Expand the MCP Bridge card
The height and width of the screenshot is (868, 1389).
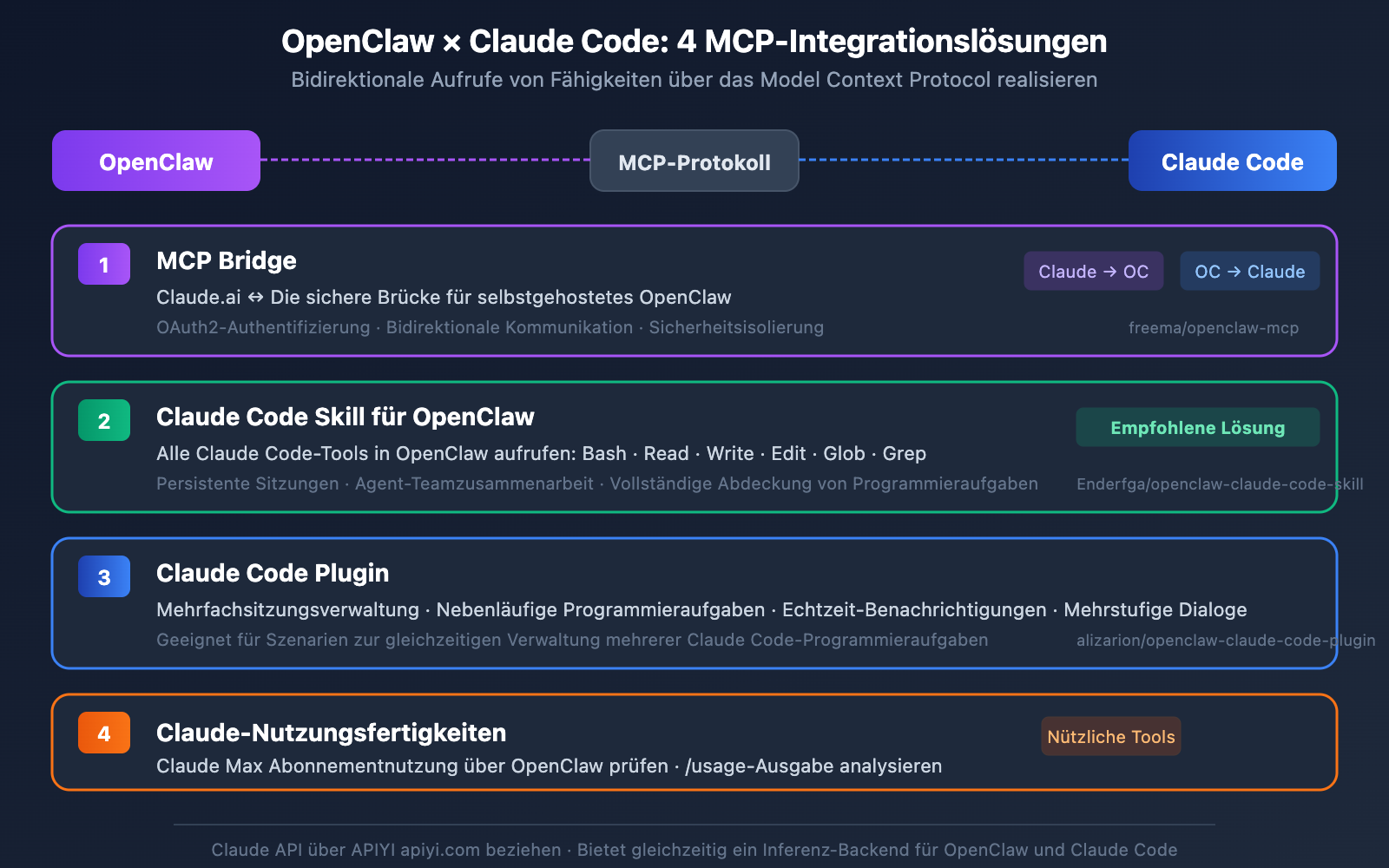click(694, 292)
